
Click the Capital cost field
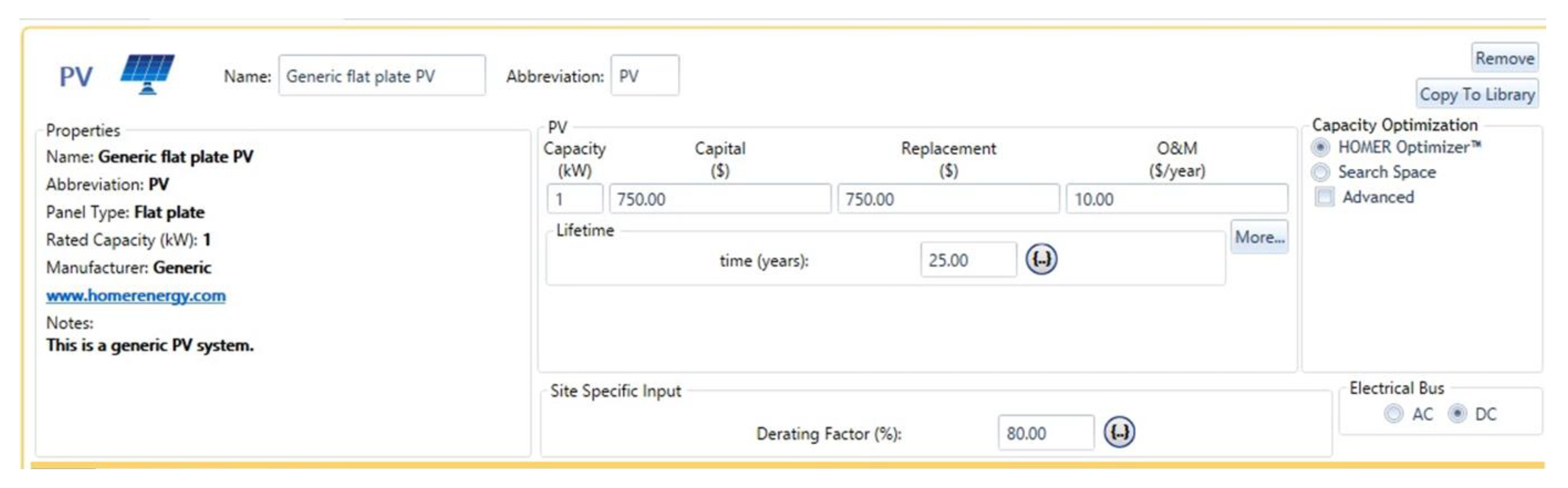pyautogui.click(x=719, y=199)
